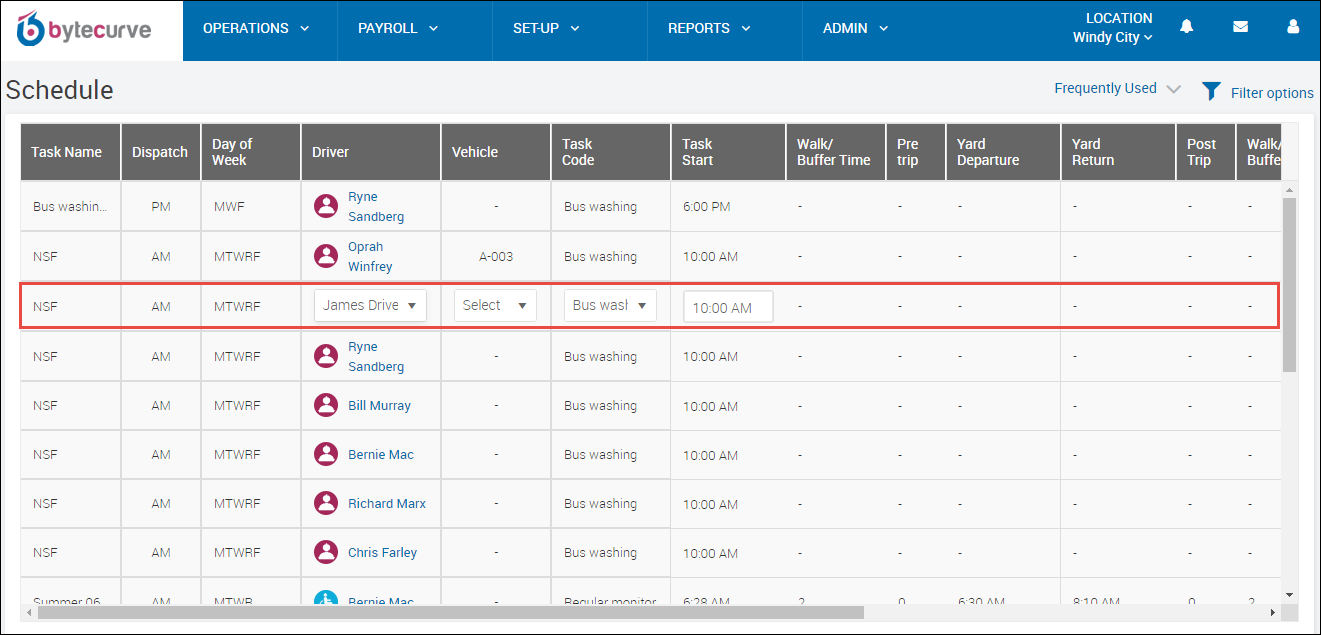Click the Dispatch column header

click(161, 152)
